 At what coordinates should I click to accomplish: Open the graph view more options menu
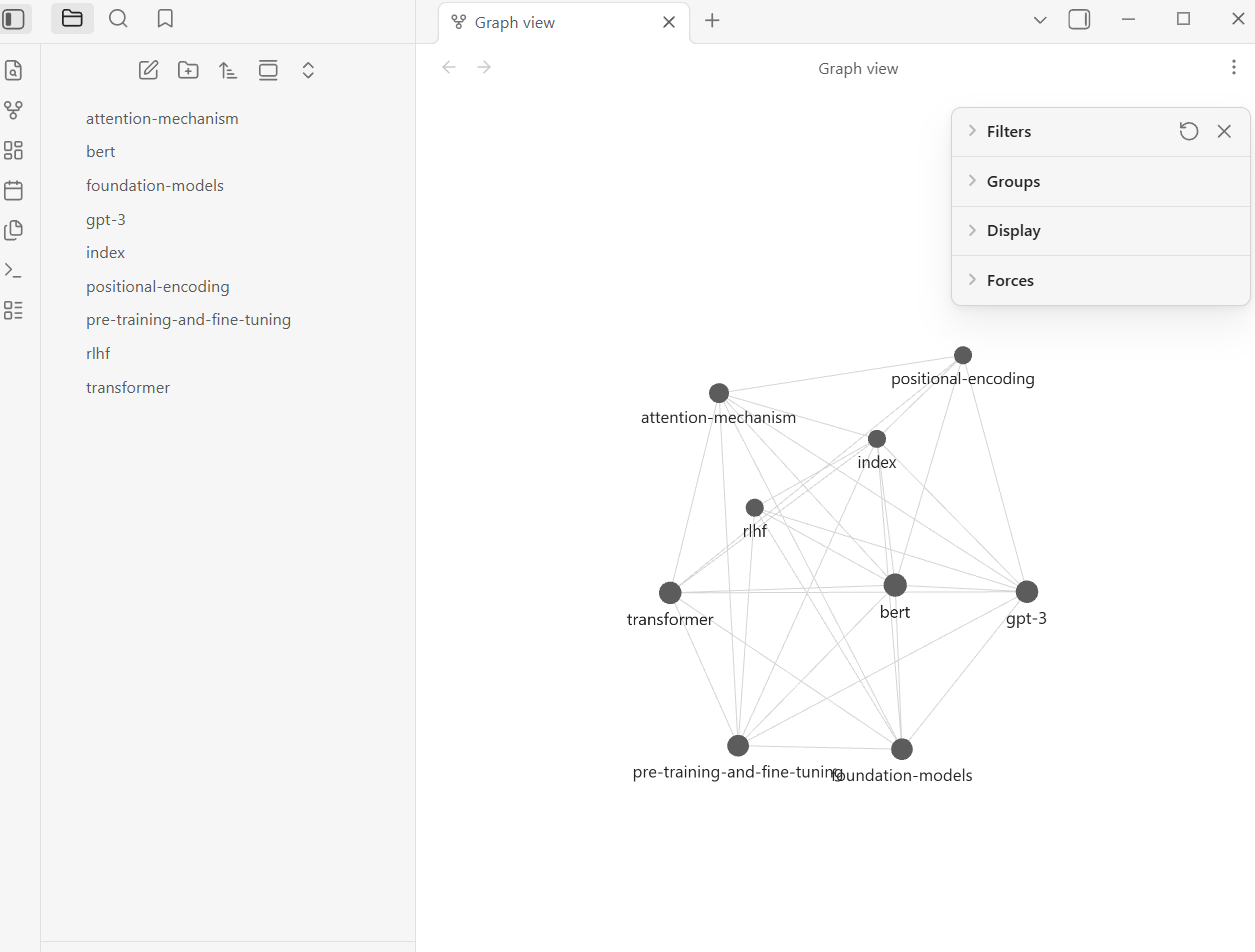pyautogui.click(x=1233, y=67)
